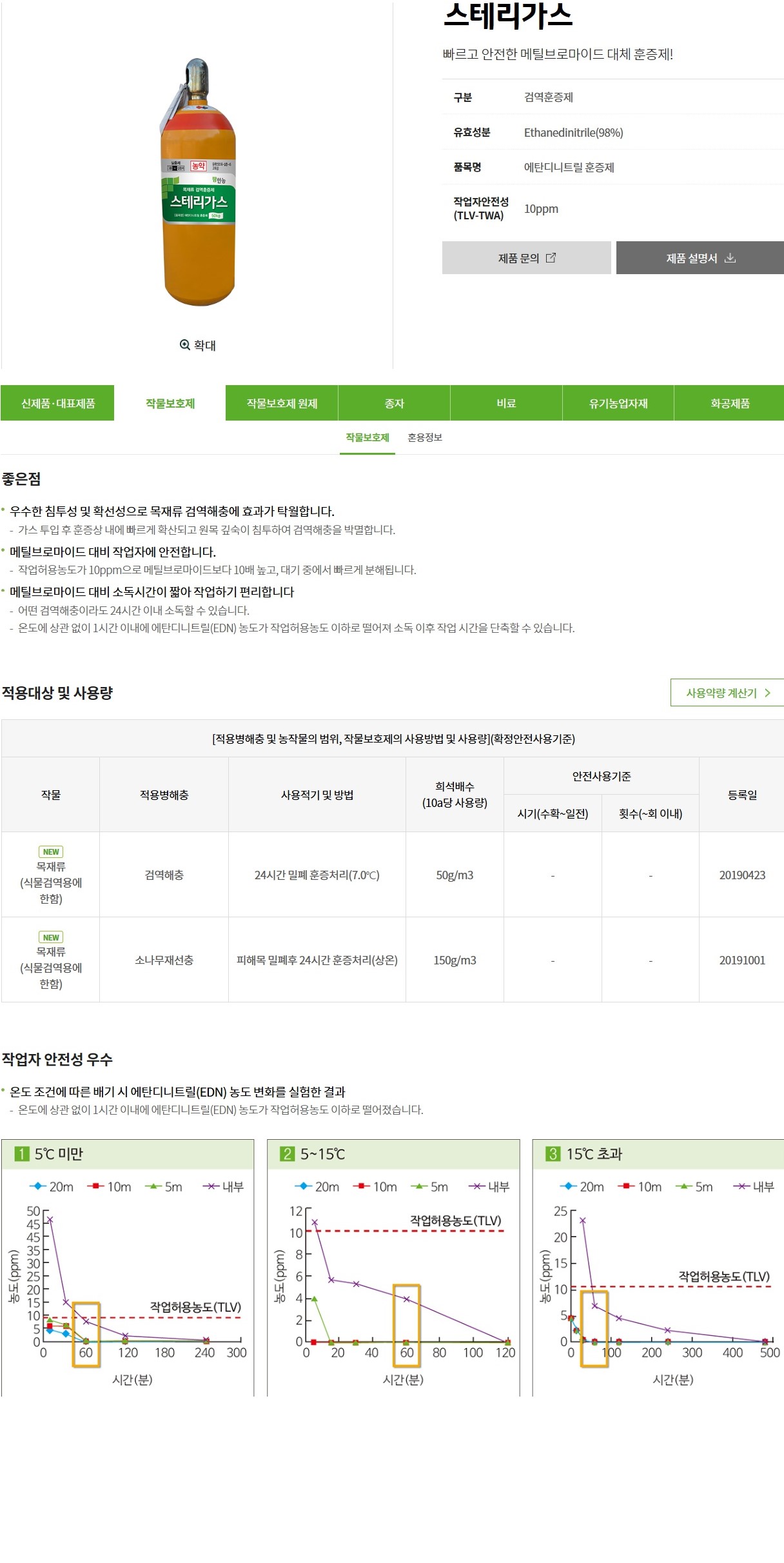This screenshot has height=1563, width=784.
Task: Click the 50g/m3 dosage cell
Action: click(x=455, y=875)
